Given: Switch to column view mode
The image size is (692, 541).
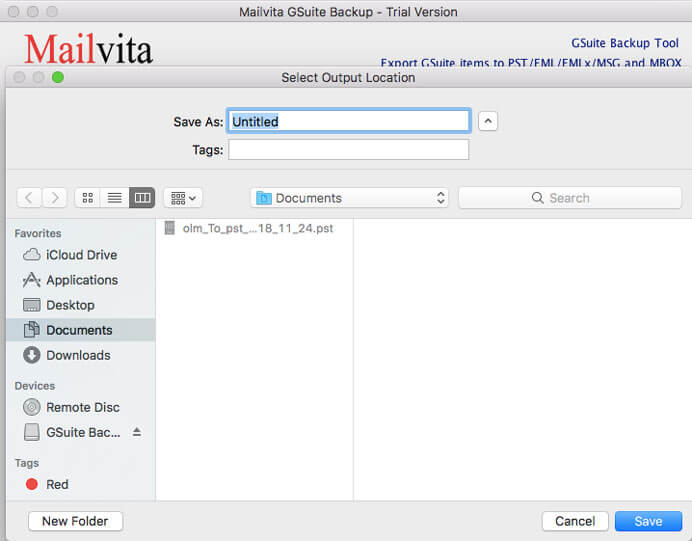Looking at the screenshot, I should (x=142, y=198).
